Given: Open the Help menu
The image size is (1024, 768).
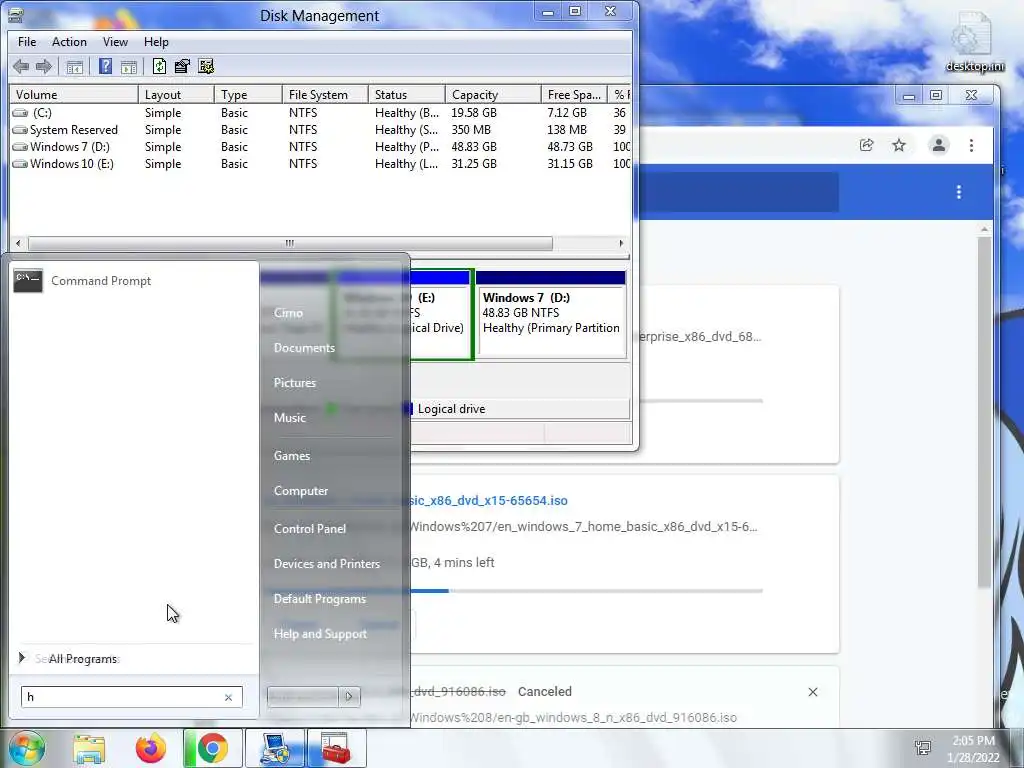Looking at the screenshot, I should (156, 42).
